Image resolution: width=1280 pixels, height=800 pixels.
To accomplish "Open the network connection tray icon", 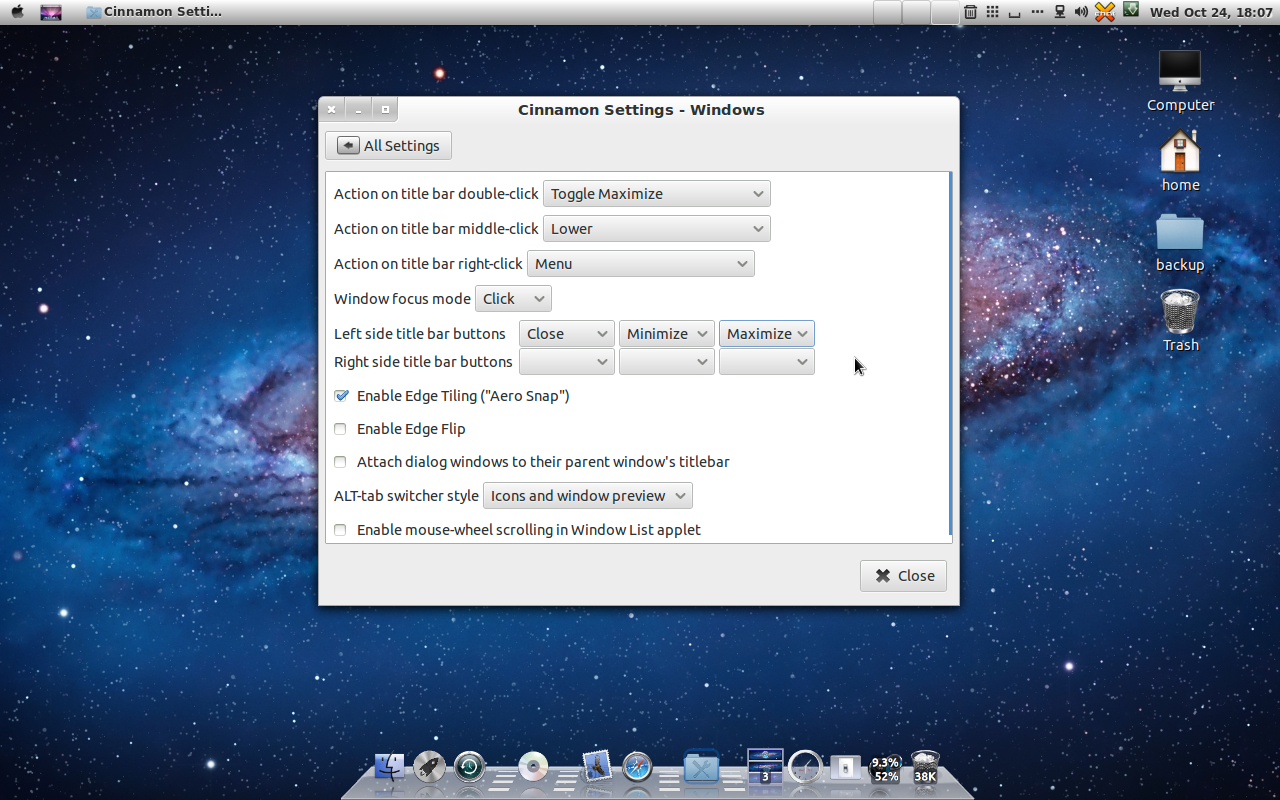I will [1059, 12].
